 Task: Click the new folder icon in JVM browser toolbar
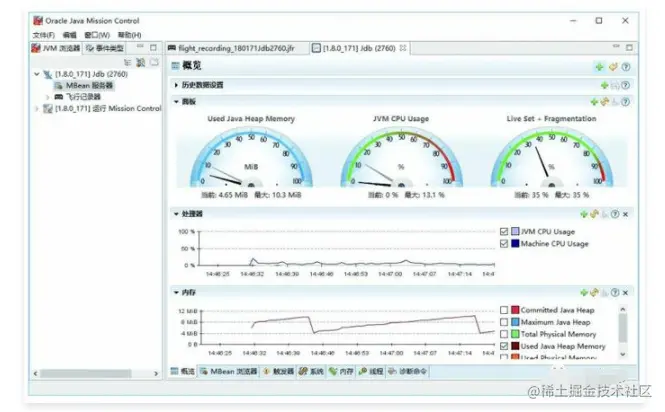pos(154,62)
